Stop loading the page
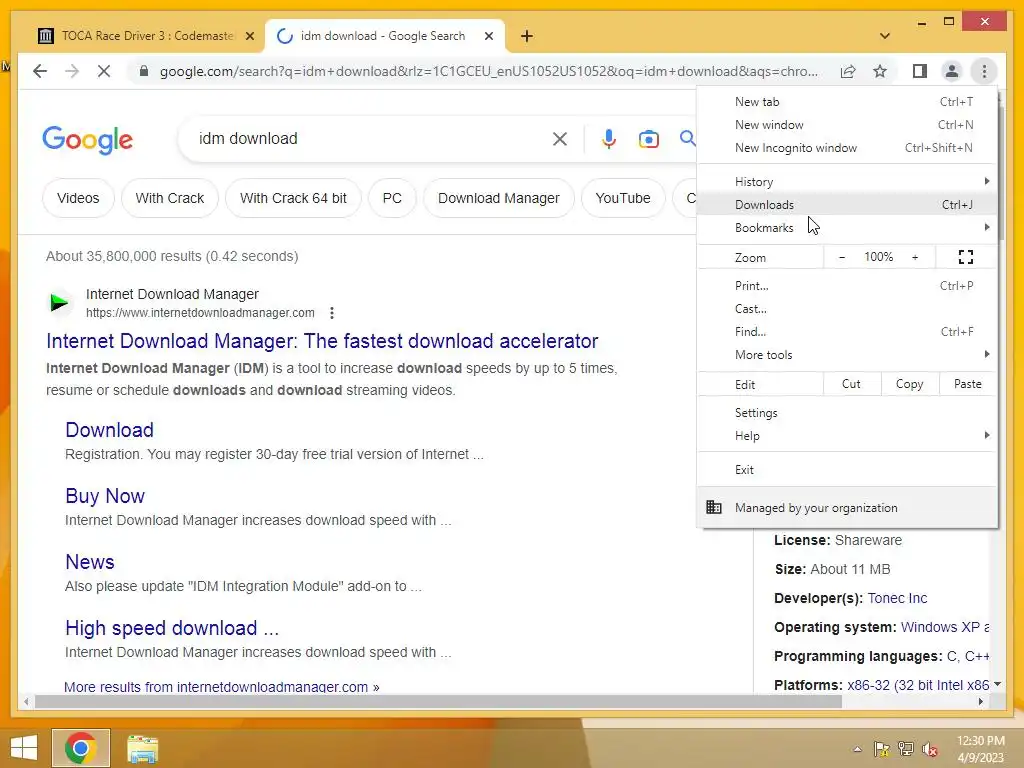The width and height of the screenshot is (1024, 768). pyautogui.click(x=104, y=71)
